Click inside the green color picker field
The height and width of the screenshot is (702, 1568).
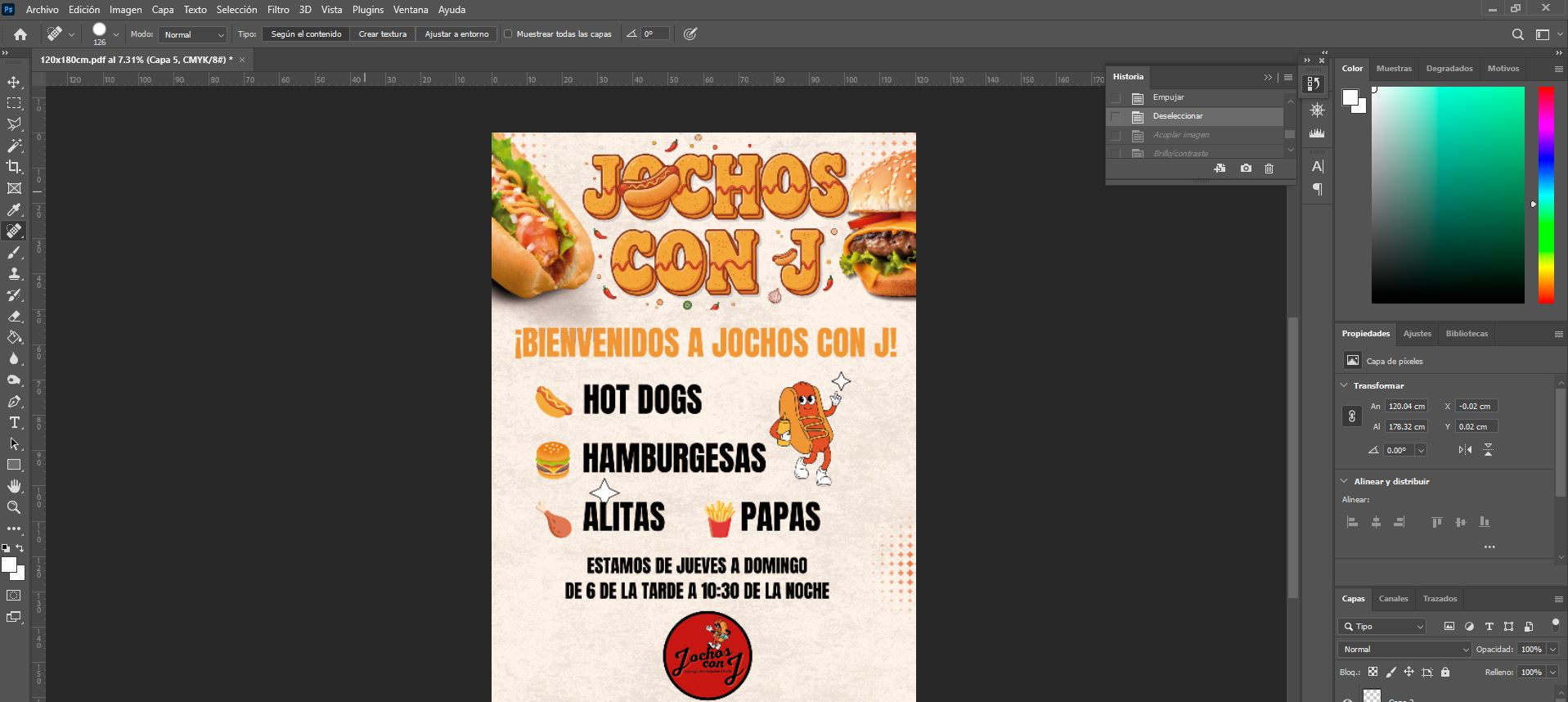click(x=1448, y=195)
